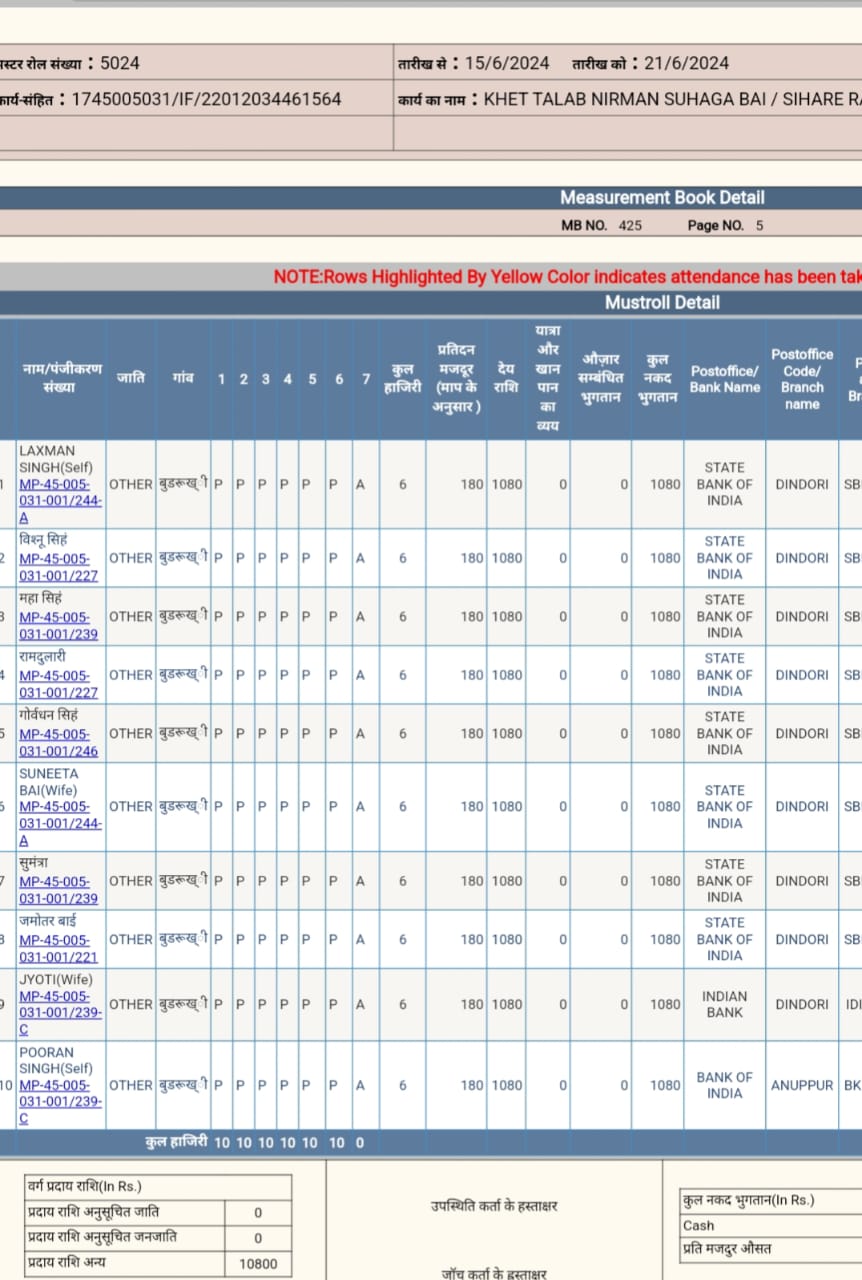Click BANK OF INDIA in POORAN SINGH's row
Image resolution: width=862 pixels, height=1280 pixels.
[x=724, y=1085]
